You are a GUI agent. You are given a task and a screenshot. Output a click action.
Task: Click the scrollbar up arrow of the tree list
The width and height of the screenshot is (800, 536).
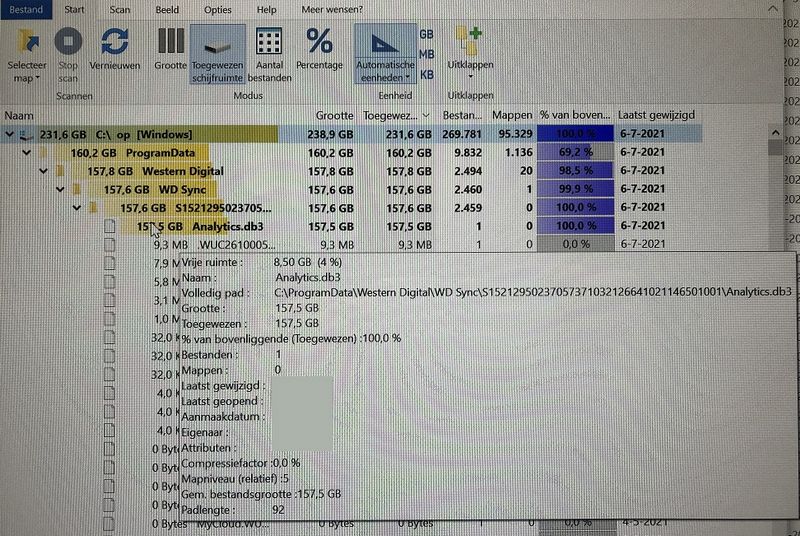point(776,133)
